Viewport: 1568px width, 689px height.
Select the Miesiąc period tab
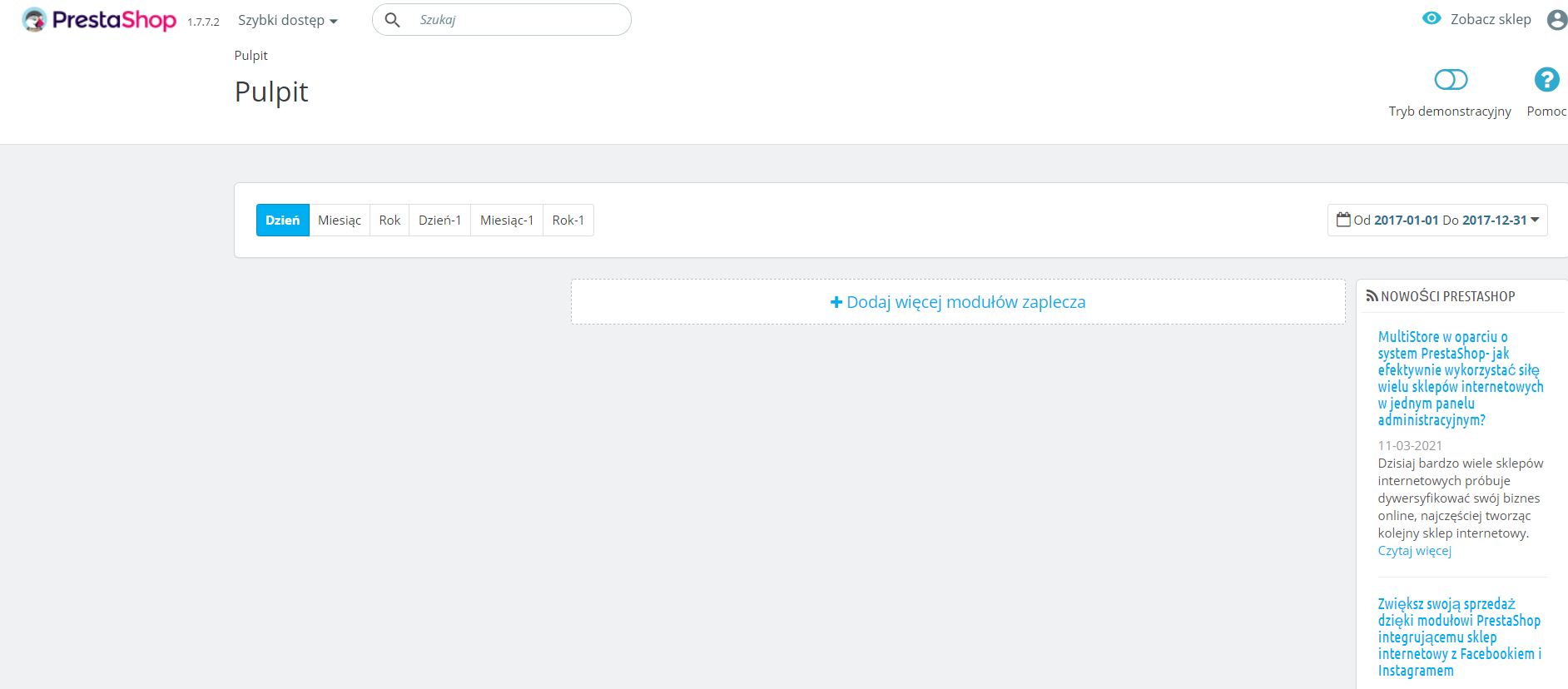pyautogui.click(x=340, y=220)
